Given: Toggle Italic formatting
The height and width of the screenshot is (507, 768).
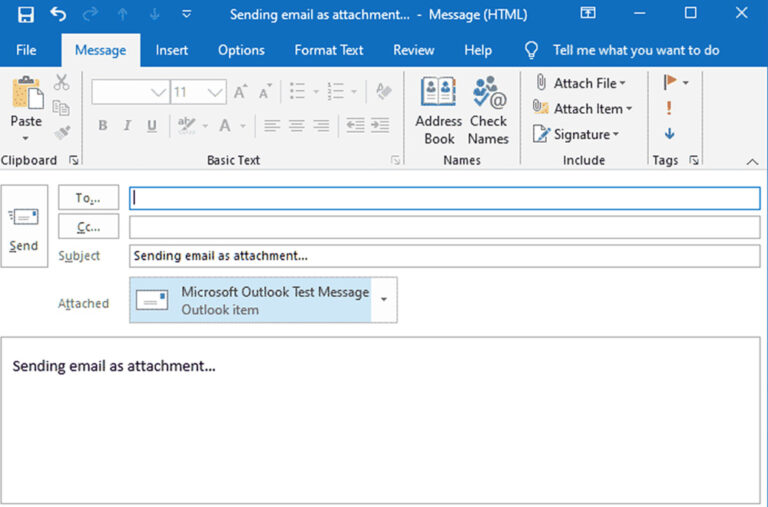Looking at the screenshot, I should (x=127, y=126).
